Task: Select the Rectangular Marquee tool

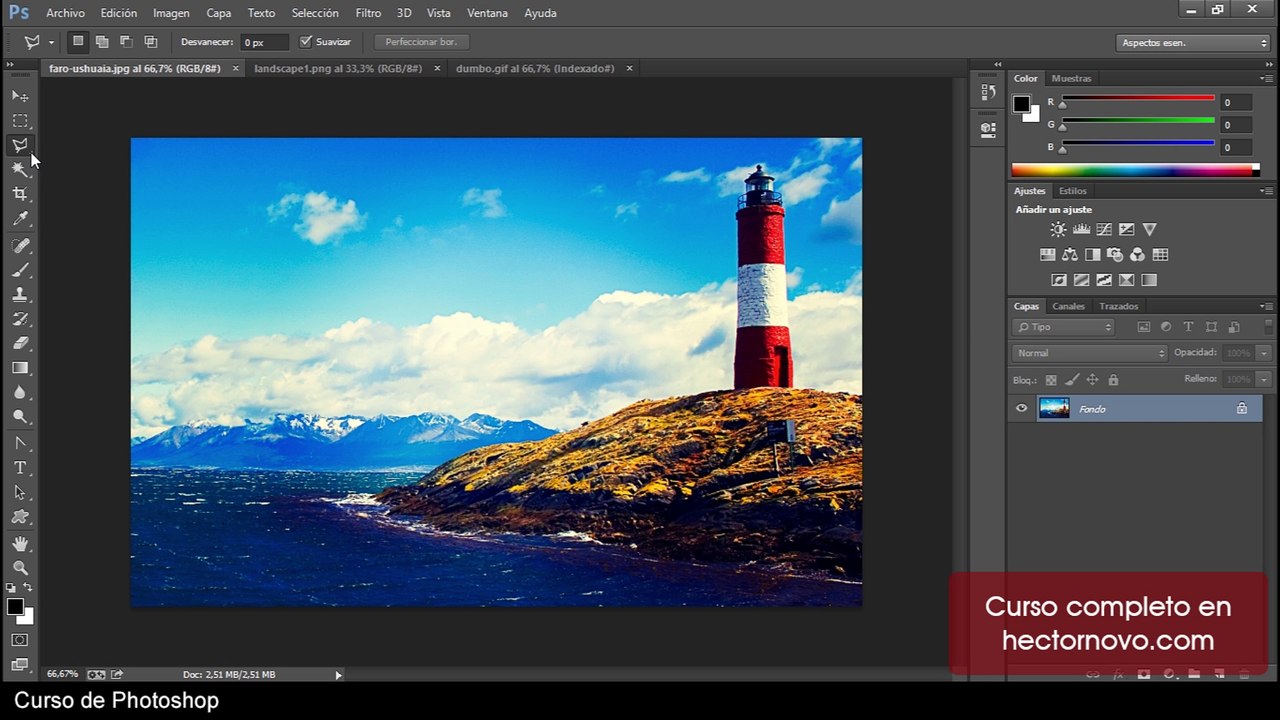Action: pyautogui.click(x=20, y=121)
